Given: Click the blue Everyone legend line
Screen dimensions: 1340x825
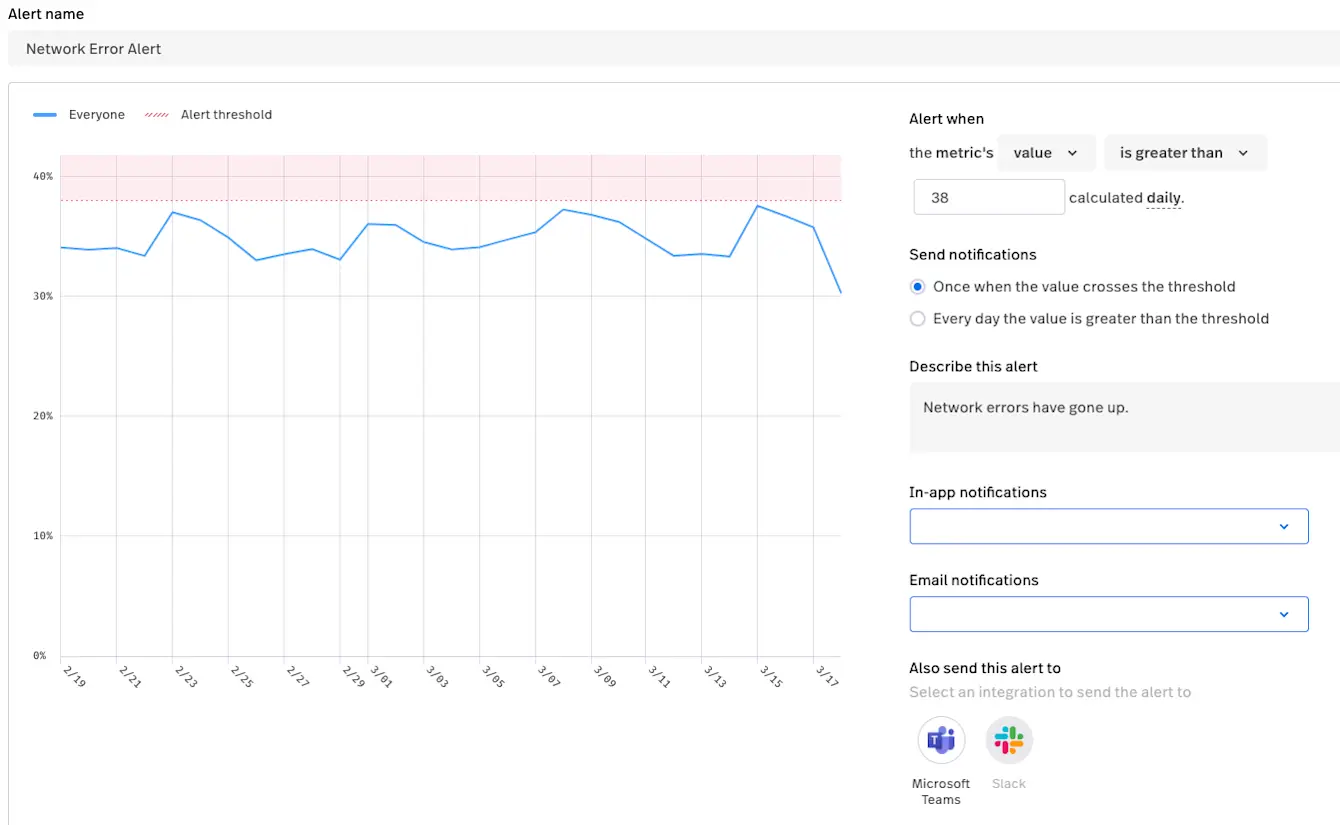Looking at the screenshot, I should pyautogui.click(x=45, y=115).
